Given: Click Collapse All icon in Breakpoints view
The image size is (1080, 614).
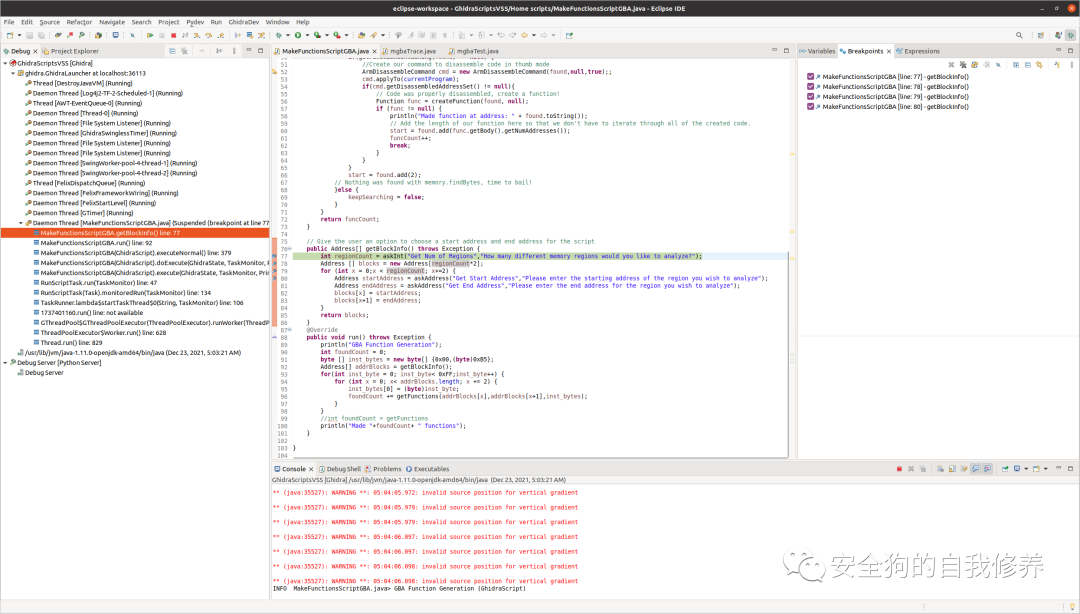Looking at the screenshot, I should (x=1028, y=65).
